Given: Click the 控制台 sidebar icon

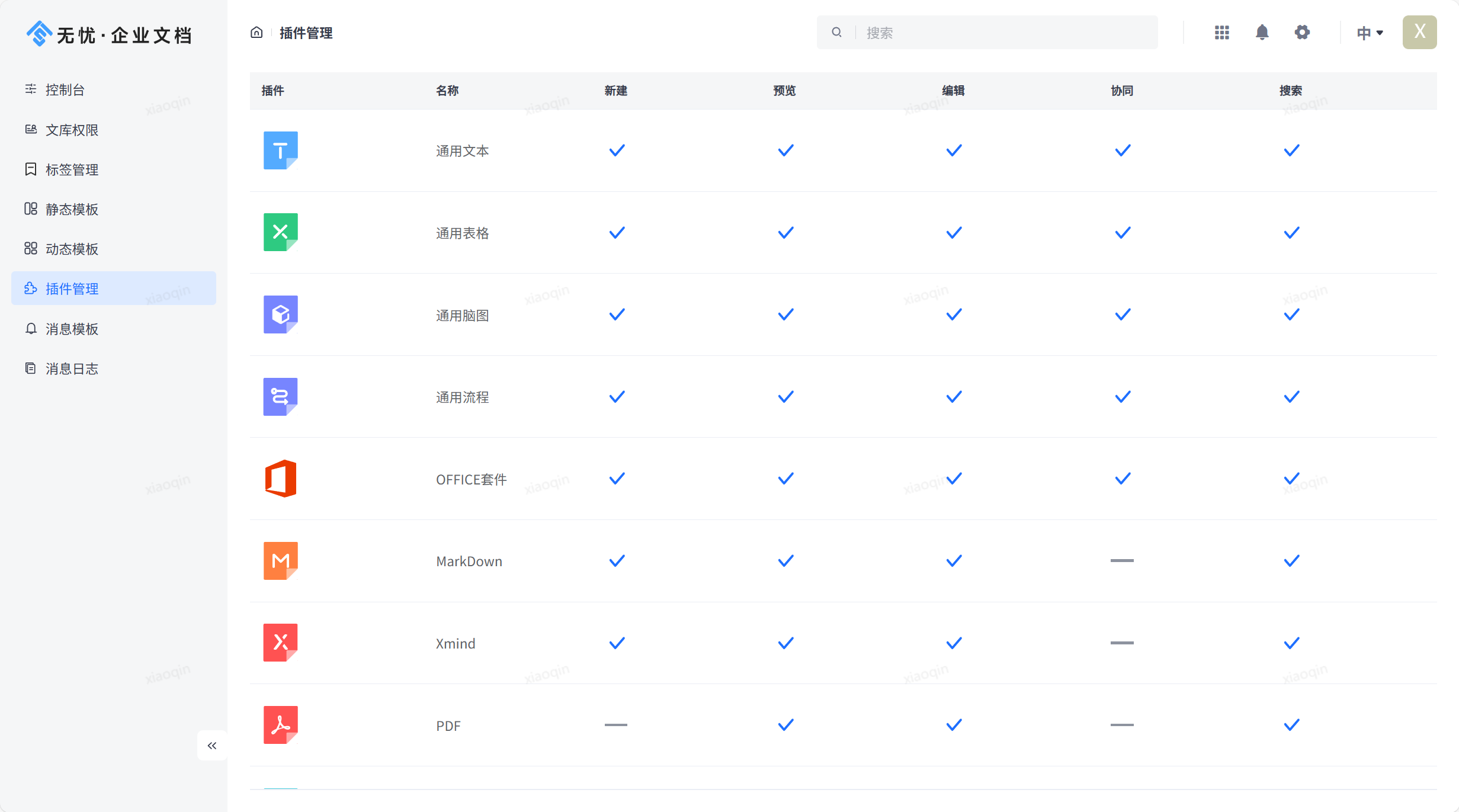Looking at the screenshot, I should pyautogui.click(x=31, y=89).
